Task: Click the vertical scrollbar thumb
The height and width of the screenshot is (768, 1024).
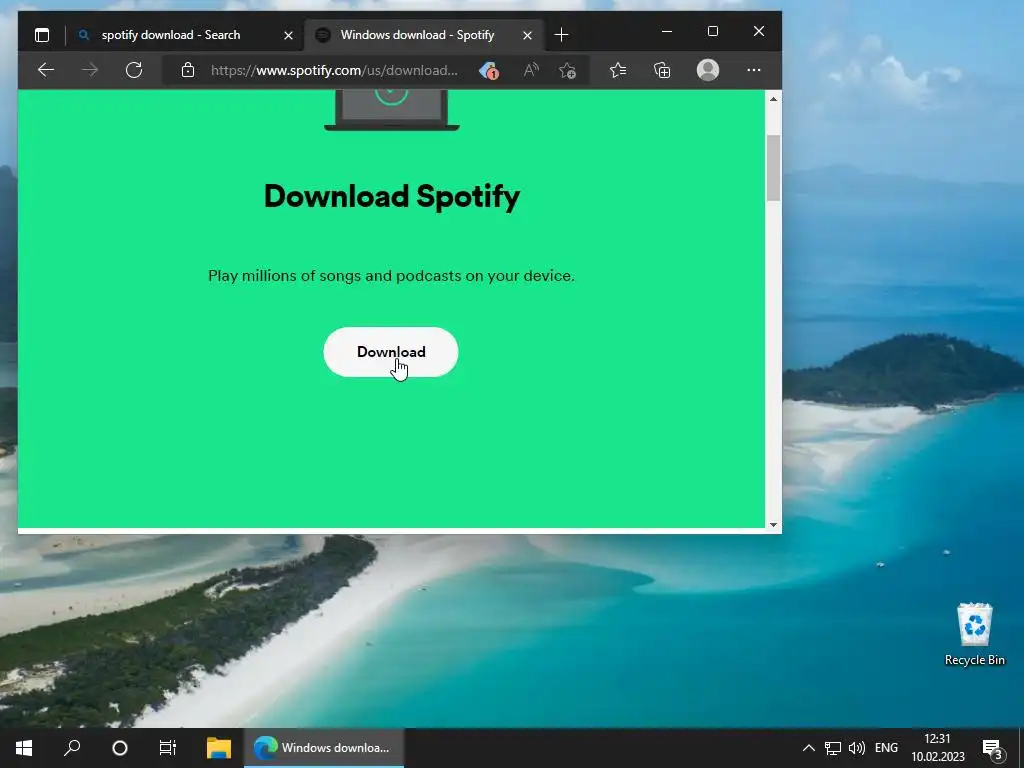Action: (x=773, y=168)
